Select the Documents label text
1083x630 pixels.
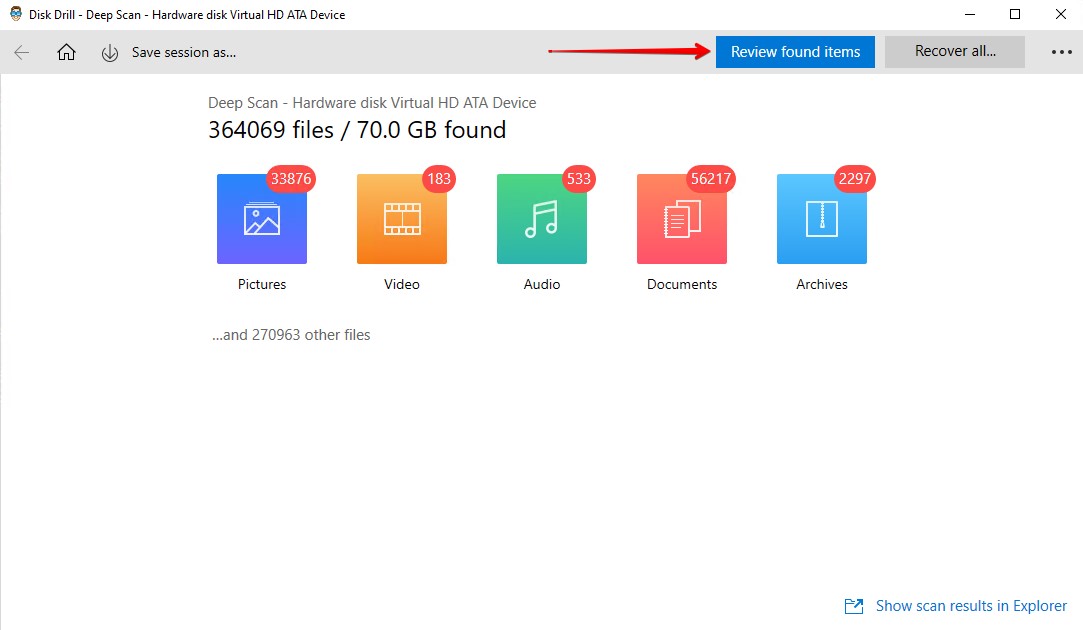click(x=682, y=284)
